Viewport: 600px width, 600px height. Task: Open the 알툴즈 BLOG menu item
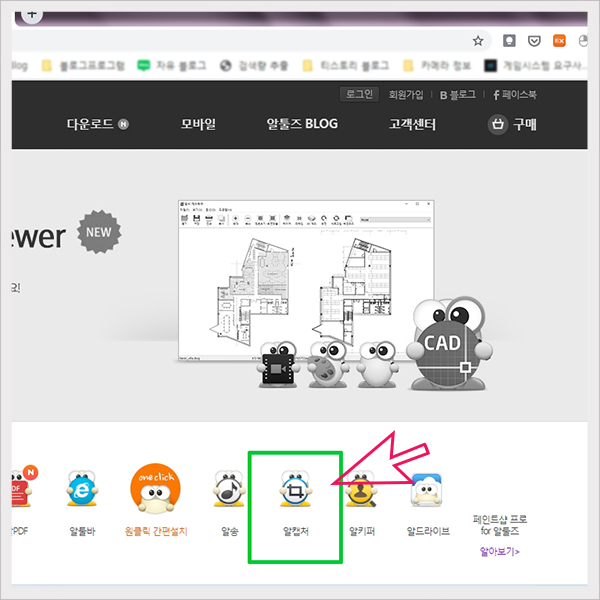(302, 124)
